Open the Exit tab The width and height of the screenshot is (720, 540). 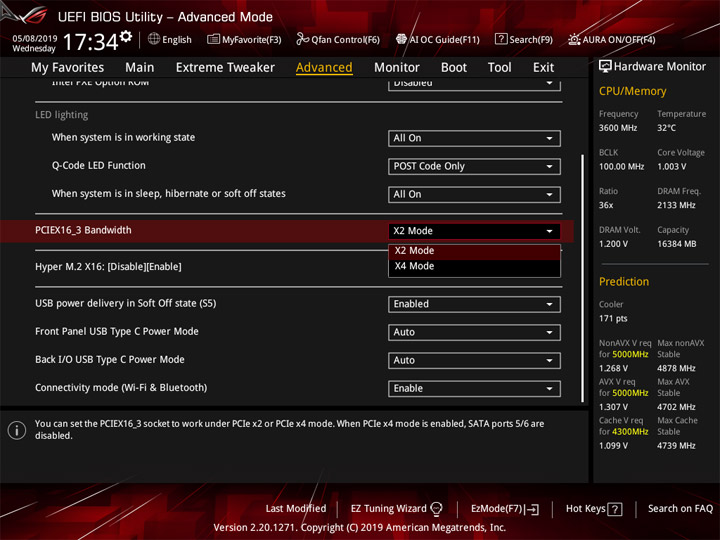[543, 68]
